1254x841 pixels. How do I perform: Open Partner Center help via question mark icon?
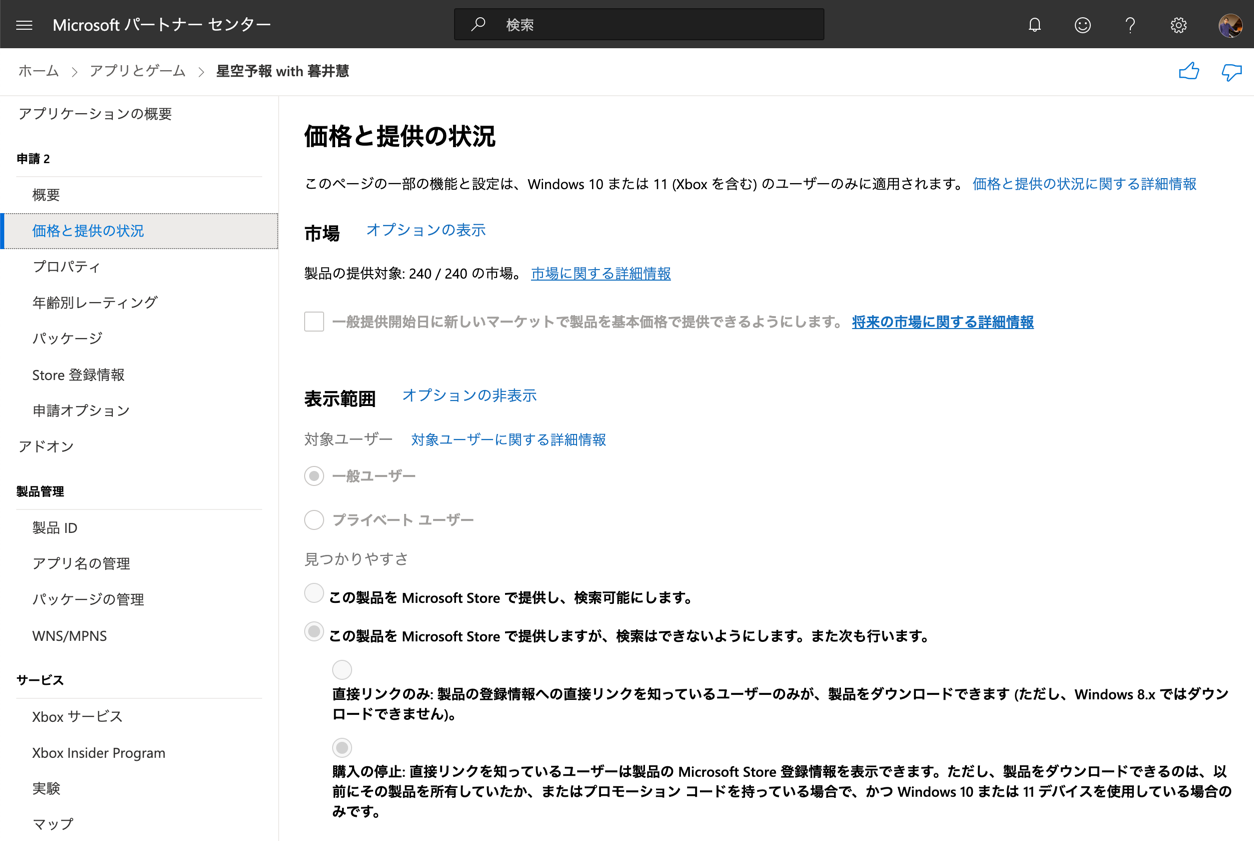pos(1130,24)
